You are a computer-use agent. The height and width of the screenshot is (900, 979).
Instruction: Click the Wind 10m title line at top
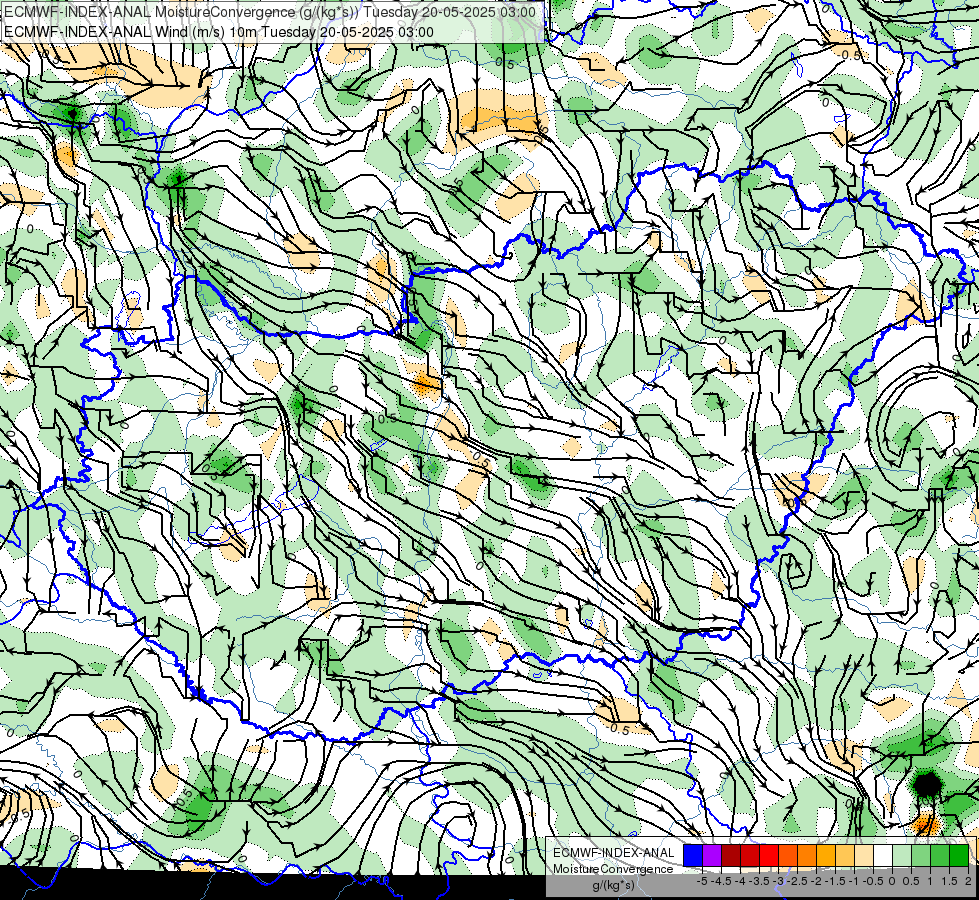219,32
